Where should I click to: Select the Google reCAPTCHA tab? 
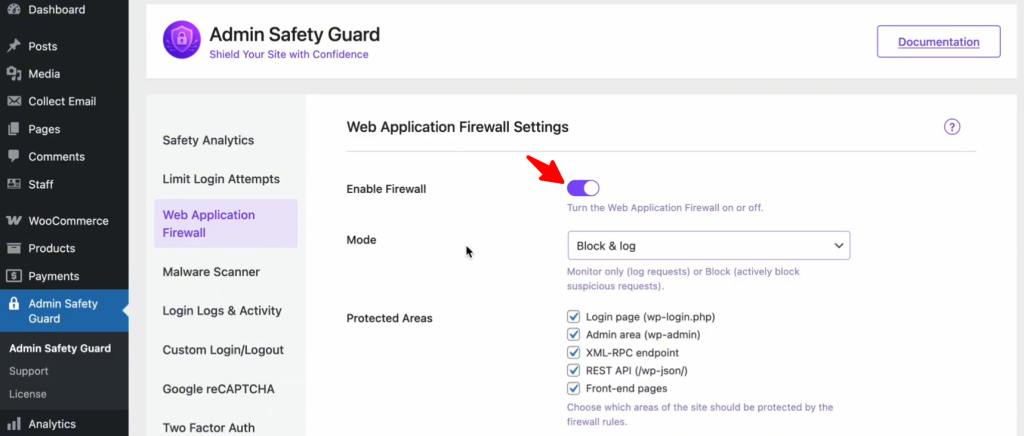218,389
